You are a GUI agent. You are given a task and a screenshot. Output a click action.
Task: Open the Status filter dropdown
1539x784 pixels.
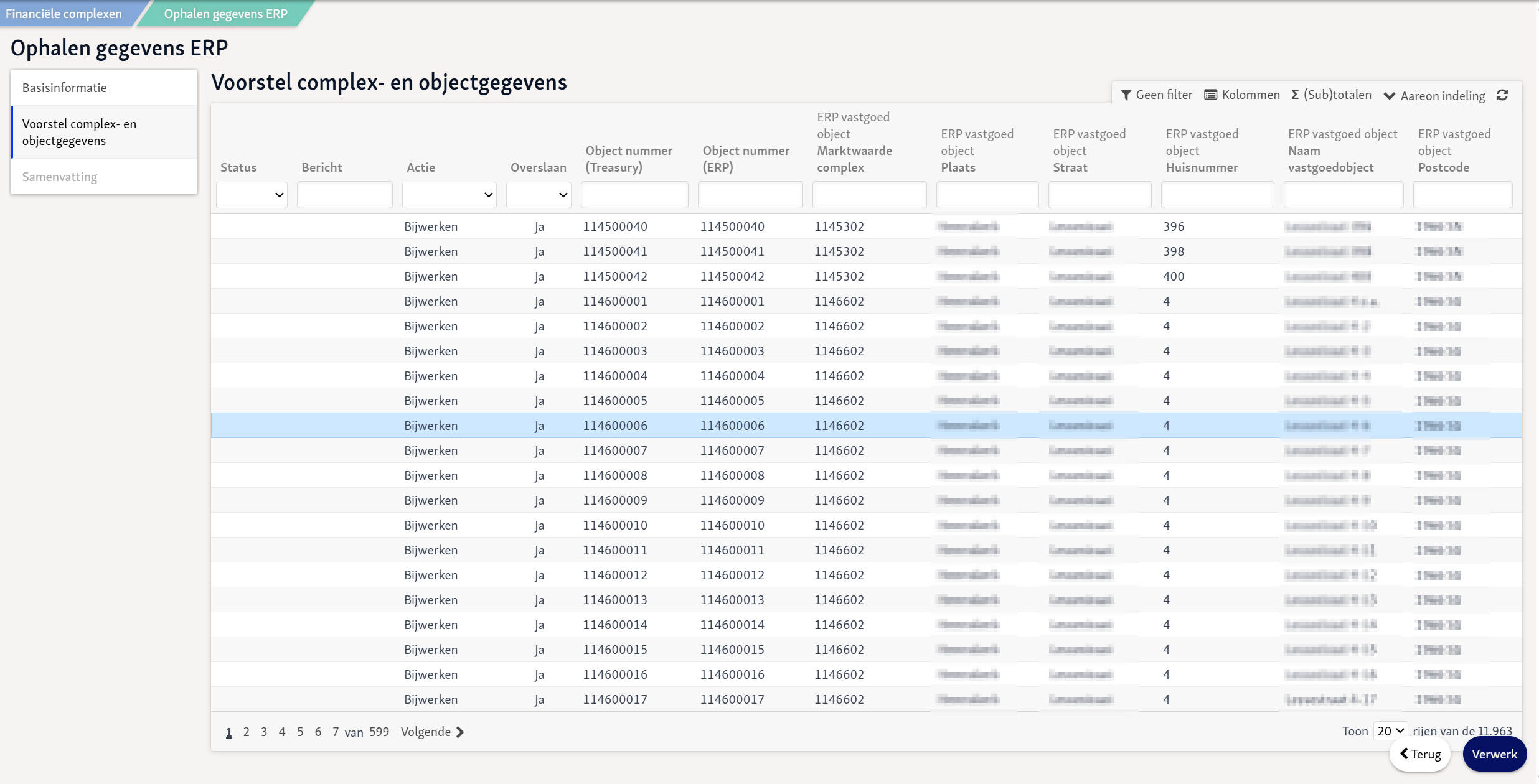tap(252, 195)
